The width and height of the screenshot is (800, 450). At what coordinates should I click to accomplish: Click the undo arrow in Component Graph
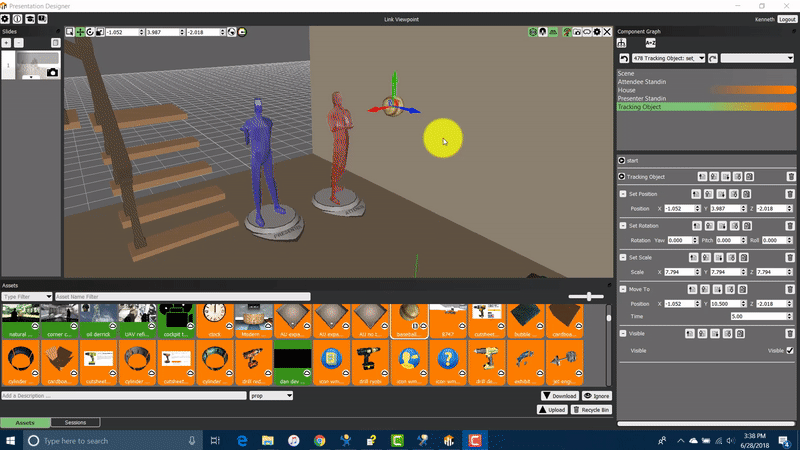point(624,58)
